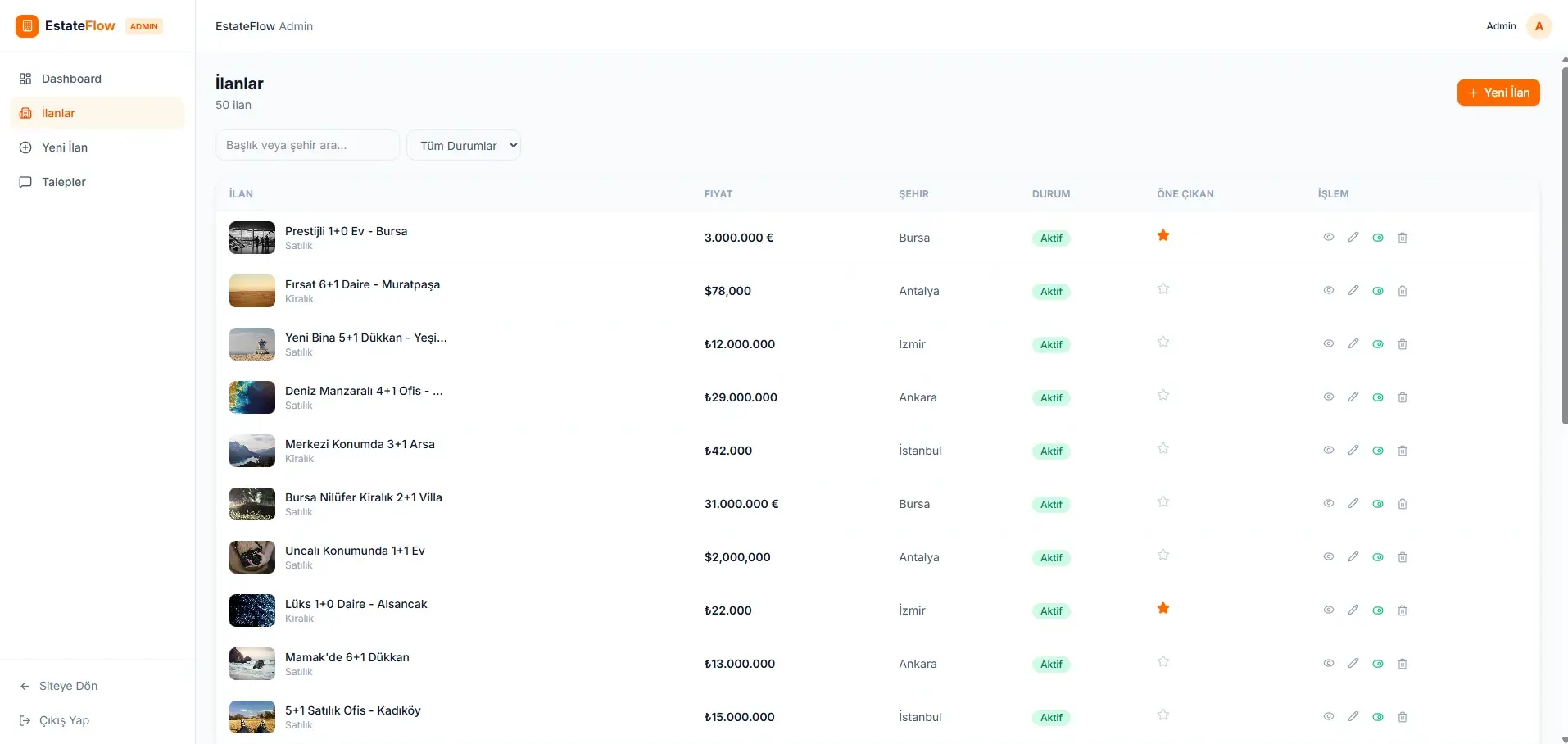Screen dimensions: 1568x744
Task: Click the ÖNE ÇIKAN column header
Action: point(1185,194)
